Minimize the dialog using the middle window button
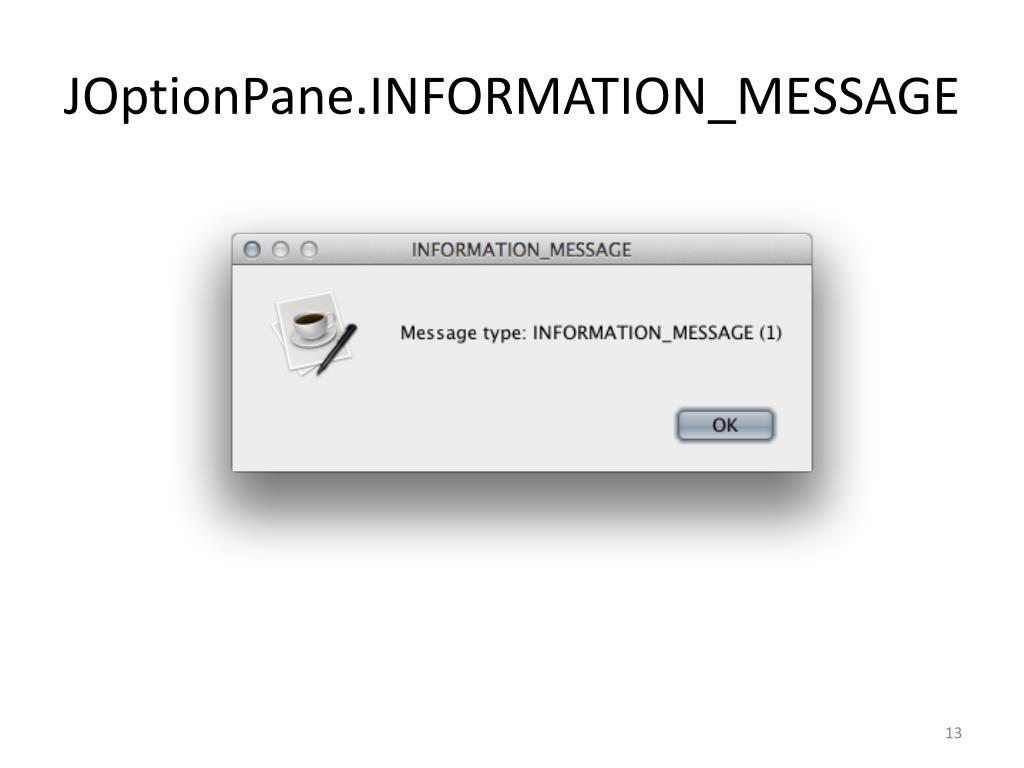Image resolution: width=1024 pixels, height=768 pixels. click(x=281, y=249)
